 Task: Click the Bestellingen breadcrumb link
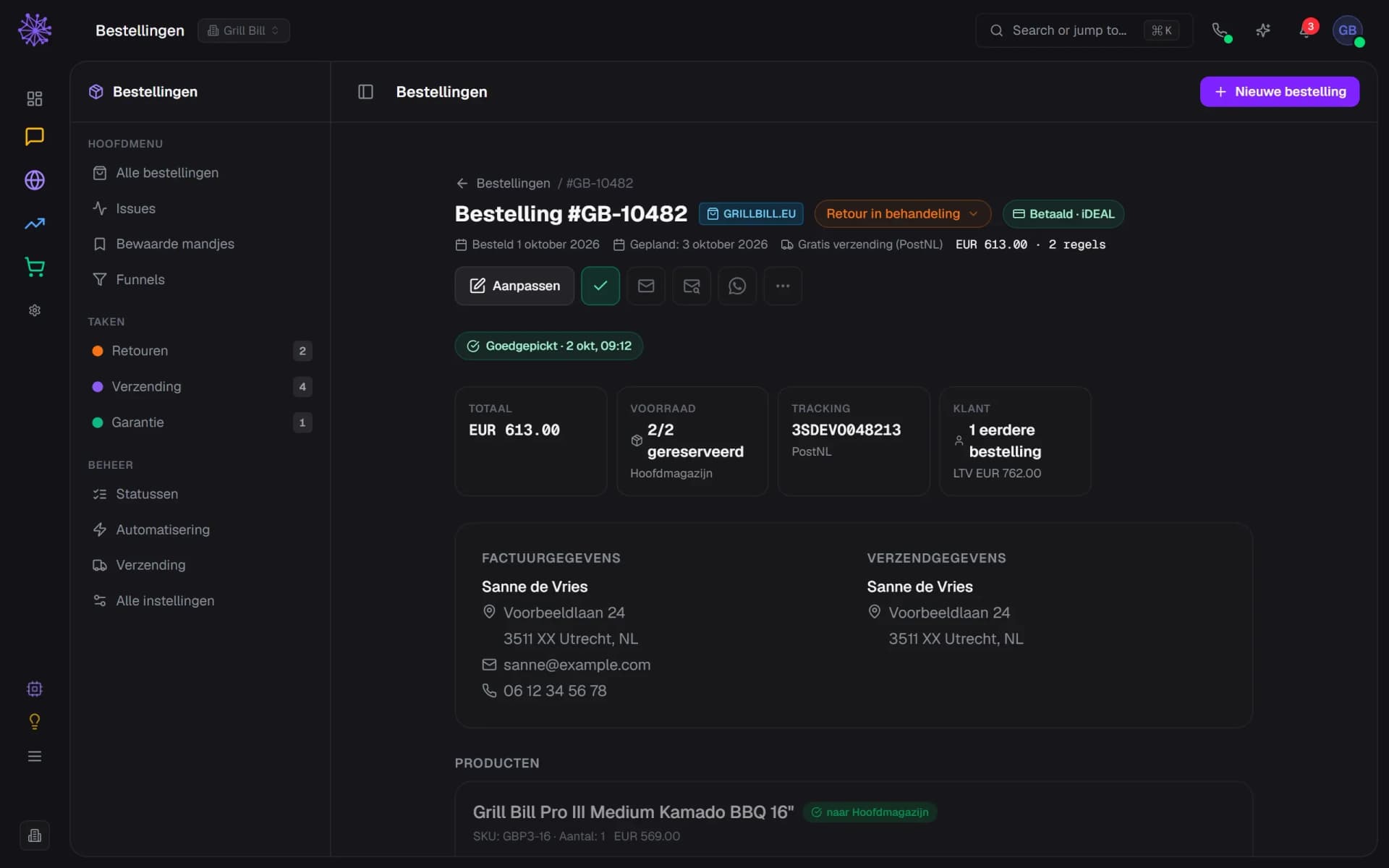click(x=513, y=184)
